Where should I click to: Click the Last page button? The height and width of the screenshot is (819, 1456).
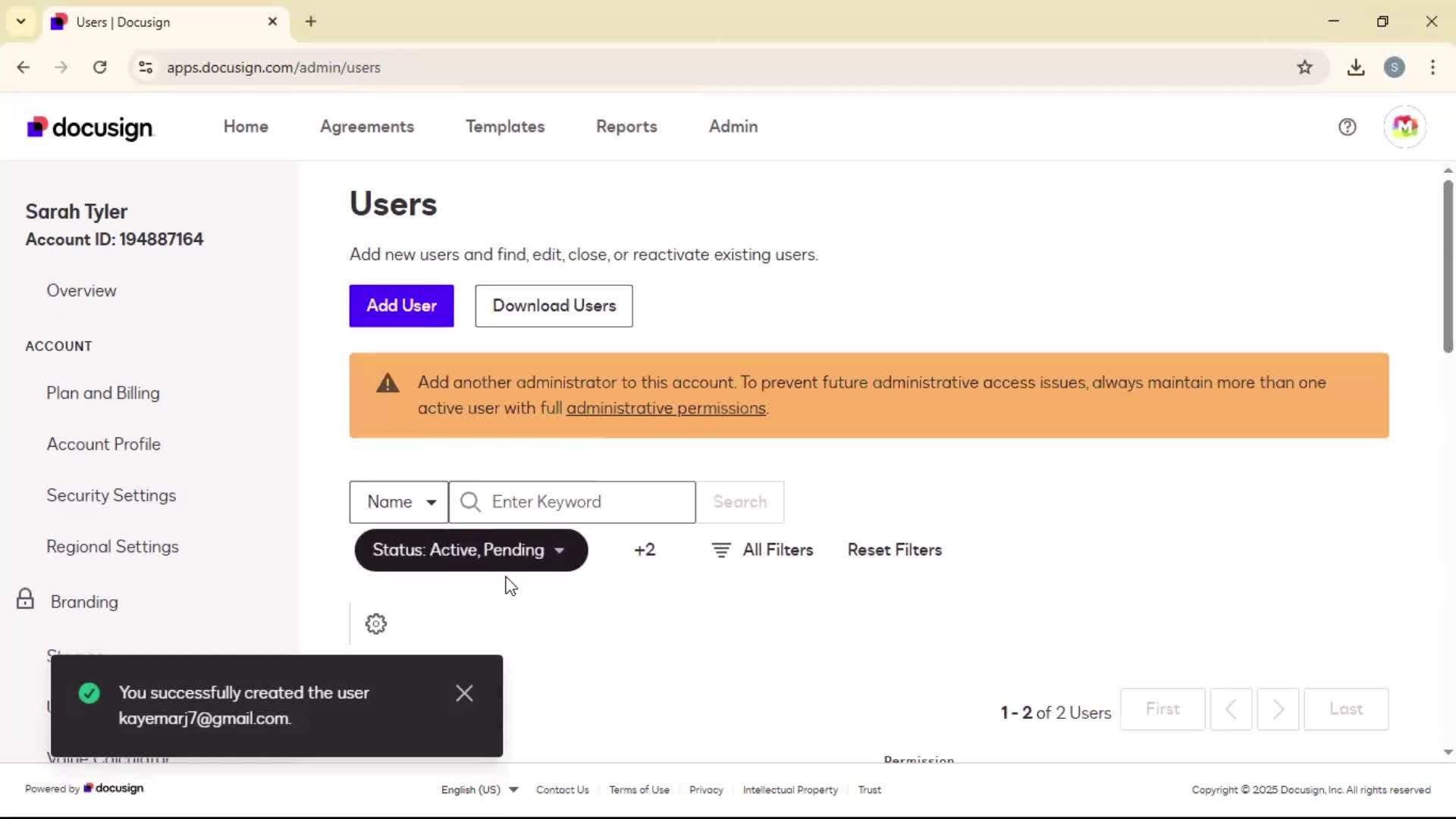point(1346,709)
